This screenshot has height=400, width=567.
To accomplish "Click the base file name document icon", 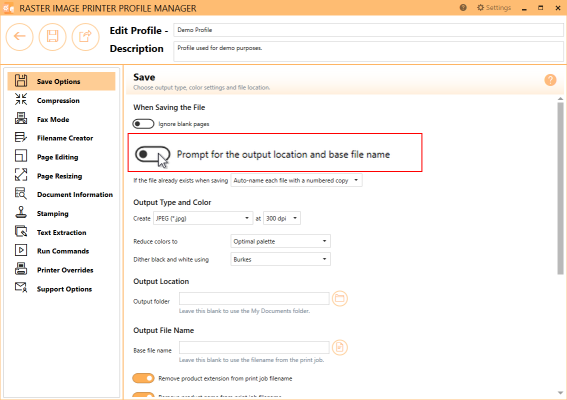I will [x=340, y=348].
